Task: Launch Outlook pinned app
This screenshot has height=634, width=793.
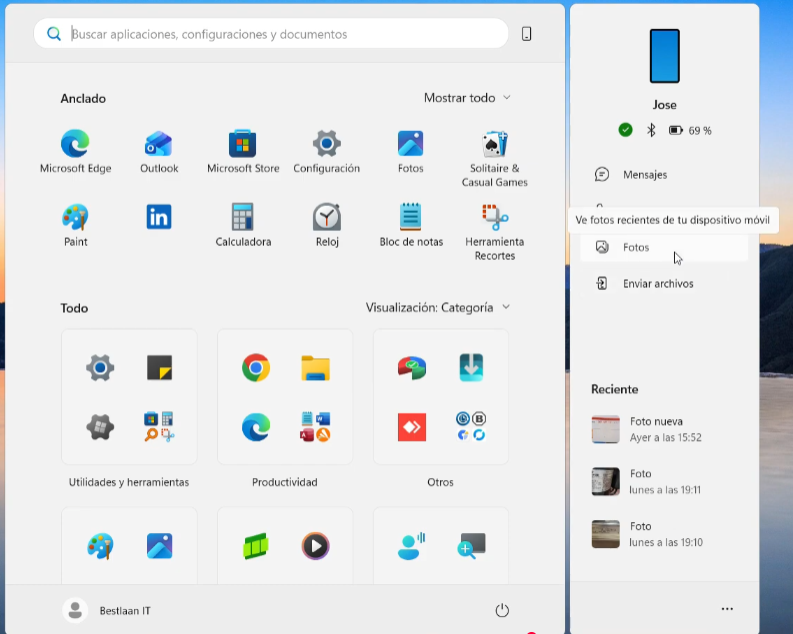Action: [x=159, y=151]
